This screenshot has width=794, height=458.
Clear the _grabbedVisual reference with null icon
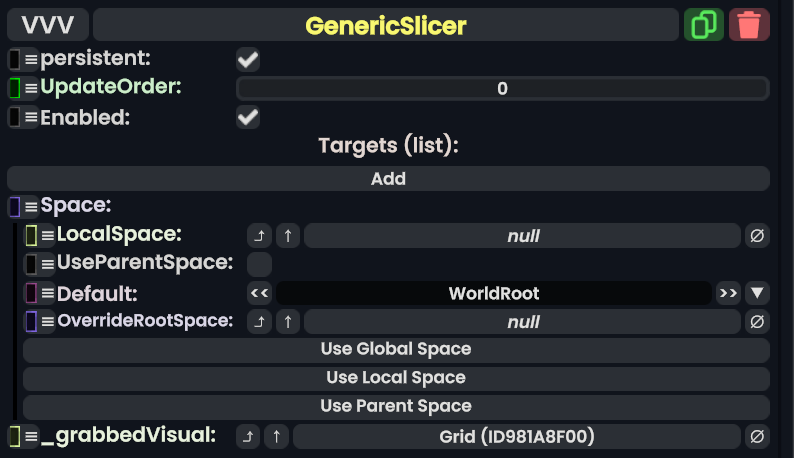click(757, 437)
